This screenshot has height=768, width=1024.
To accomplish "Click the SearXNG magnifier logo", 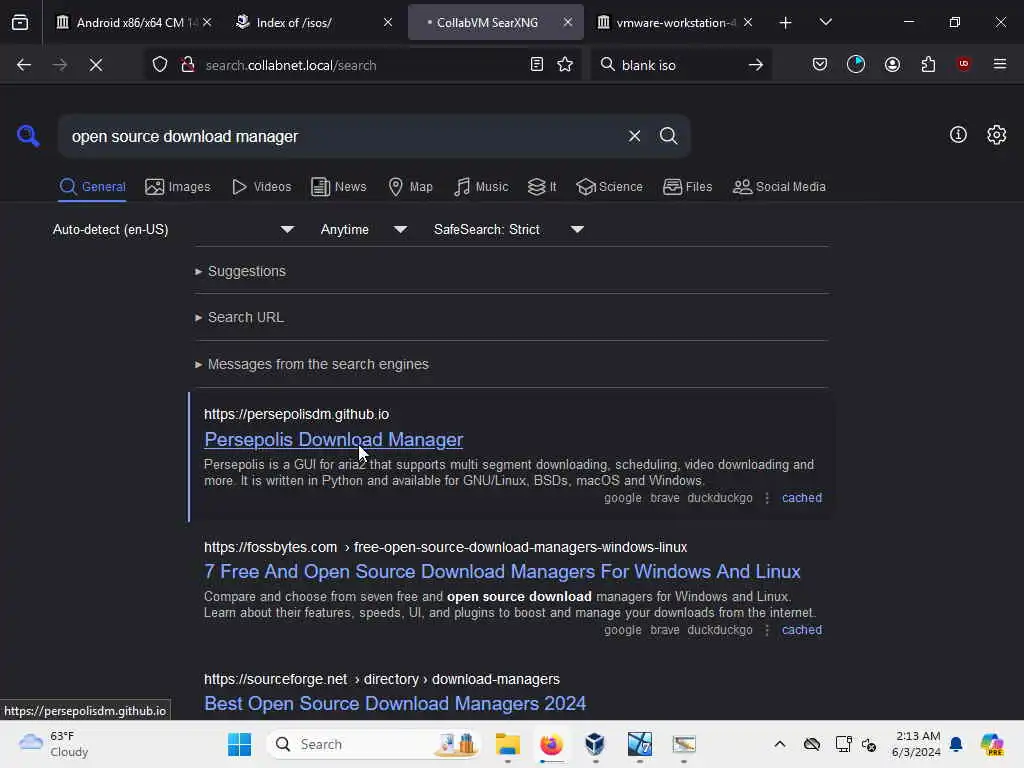I will pyautogui.click(x=28, y=136).
